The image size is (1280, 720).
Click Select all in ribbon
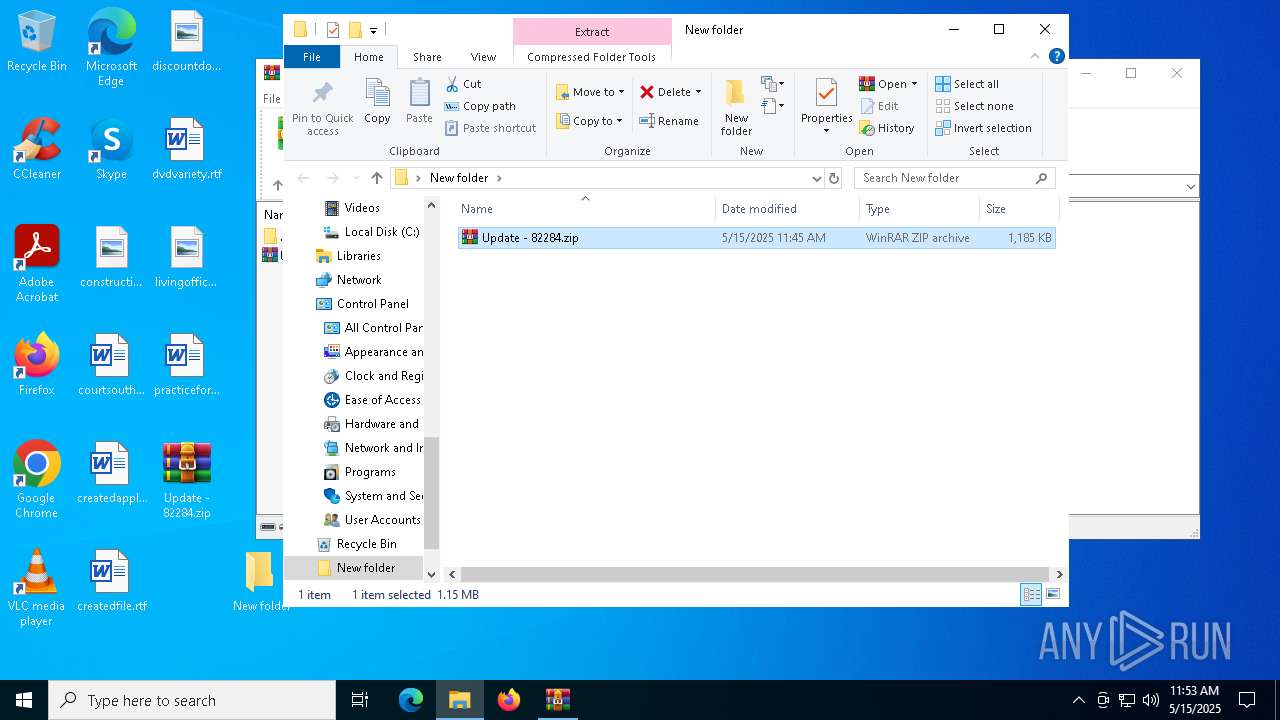coord(967,84)
